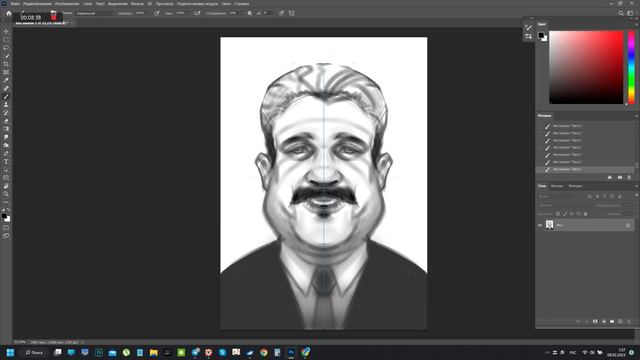Open the opacity value dropdown in options bar
This screenshot has height=360, width=640.
point(142,13)
